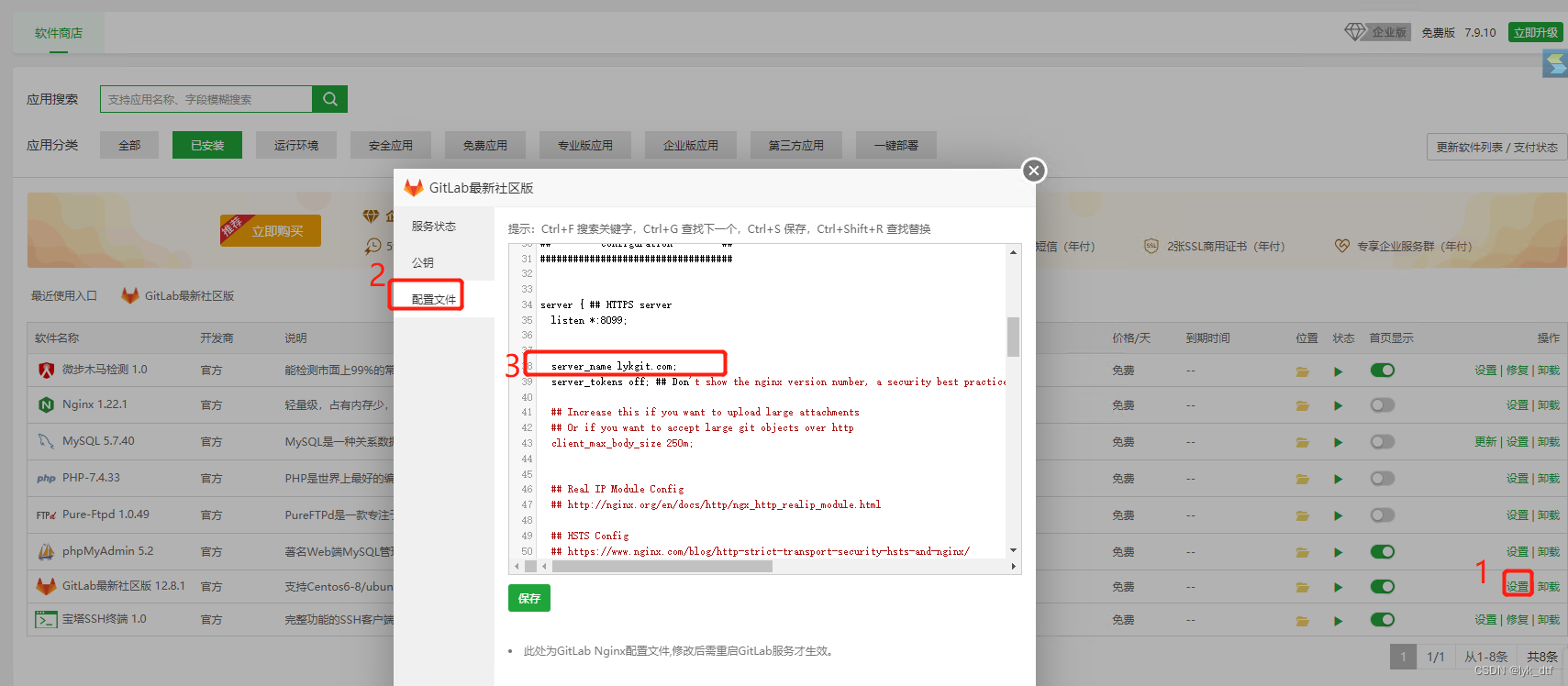Filter by 一键部署 category
Image resolution: width=1568 pixels, height=686 pixels.
[x=896, y=145]
